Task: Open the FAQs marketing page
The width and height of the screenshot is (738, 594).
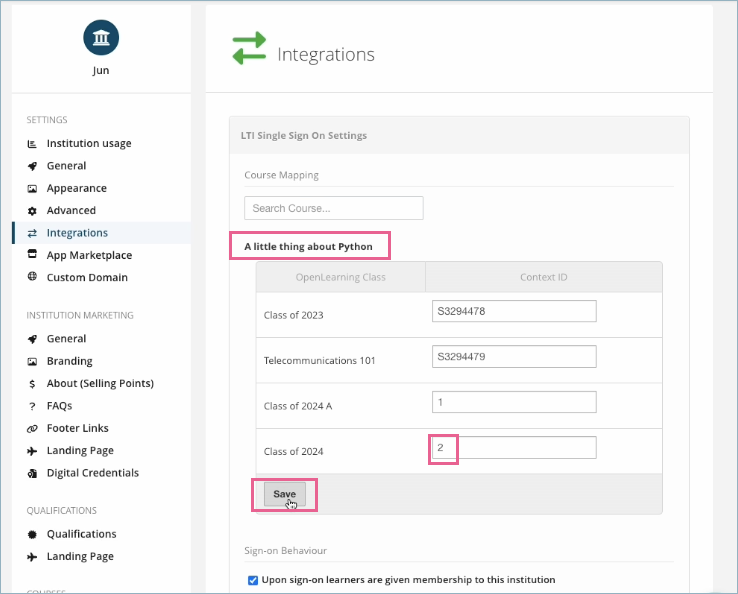Action: coord(59,406)
